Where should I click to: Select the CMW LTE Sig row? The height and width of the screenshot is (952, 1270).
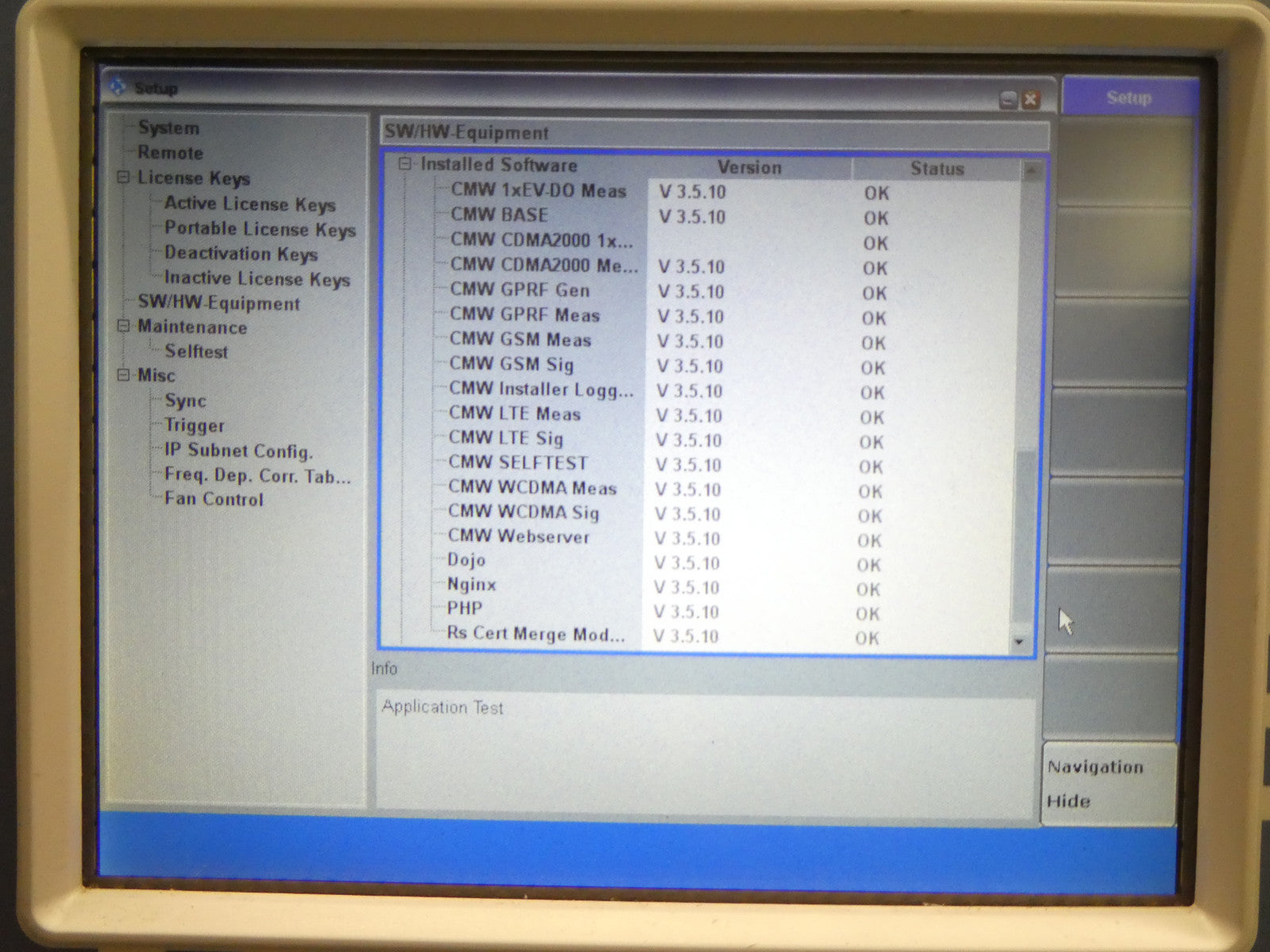click(x=506, y=438)
